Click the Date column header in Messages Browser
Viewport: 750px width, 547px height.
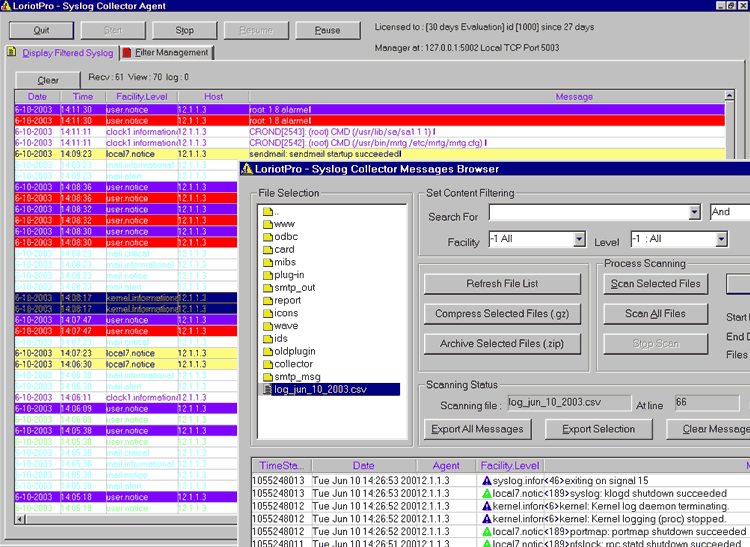click(x=364, y=466)
